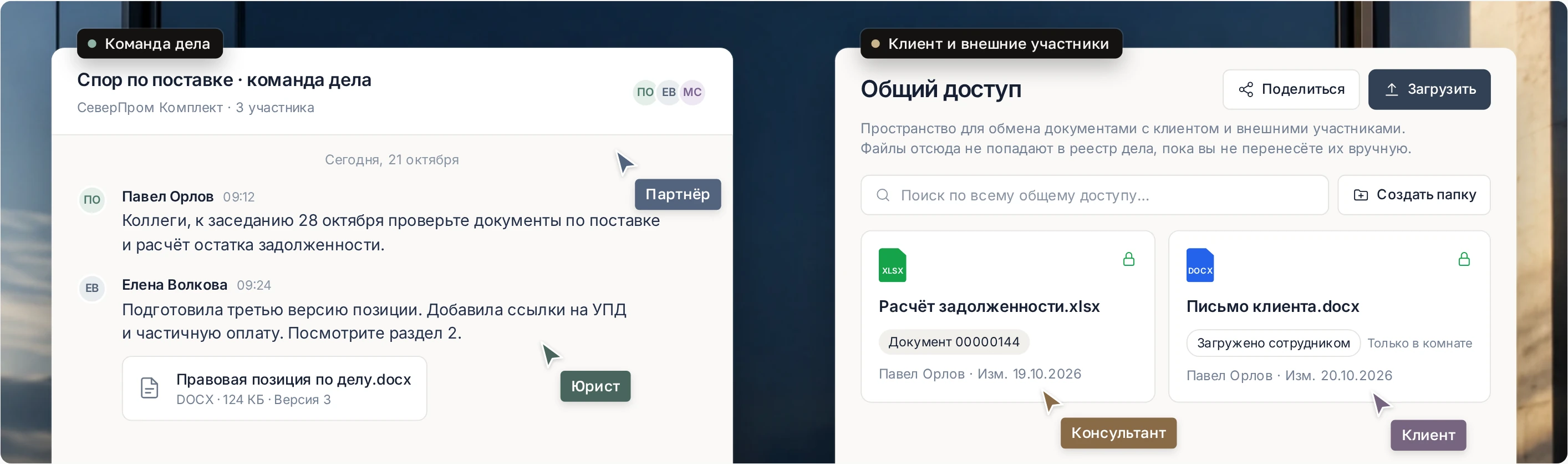
Task: Open the Правовая позиция по делу.docx attachment
Action: (274, 389)
